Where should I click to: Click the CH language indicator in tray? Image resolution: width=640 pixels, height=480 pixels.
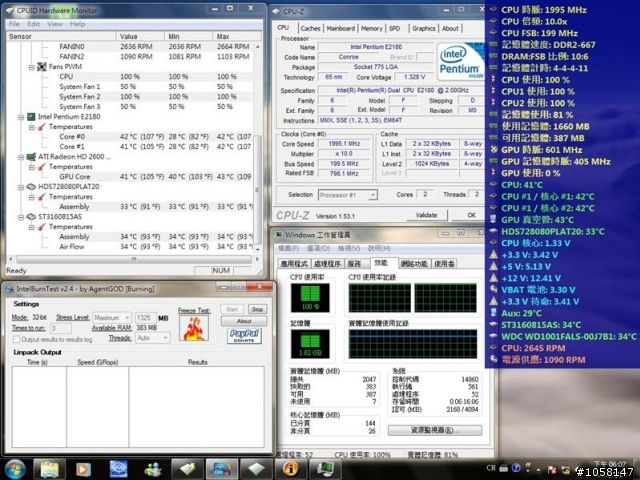pos(491,468)
